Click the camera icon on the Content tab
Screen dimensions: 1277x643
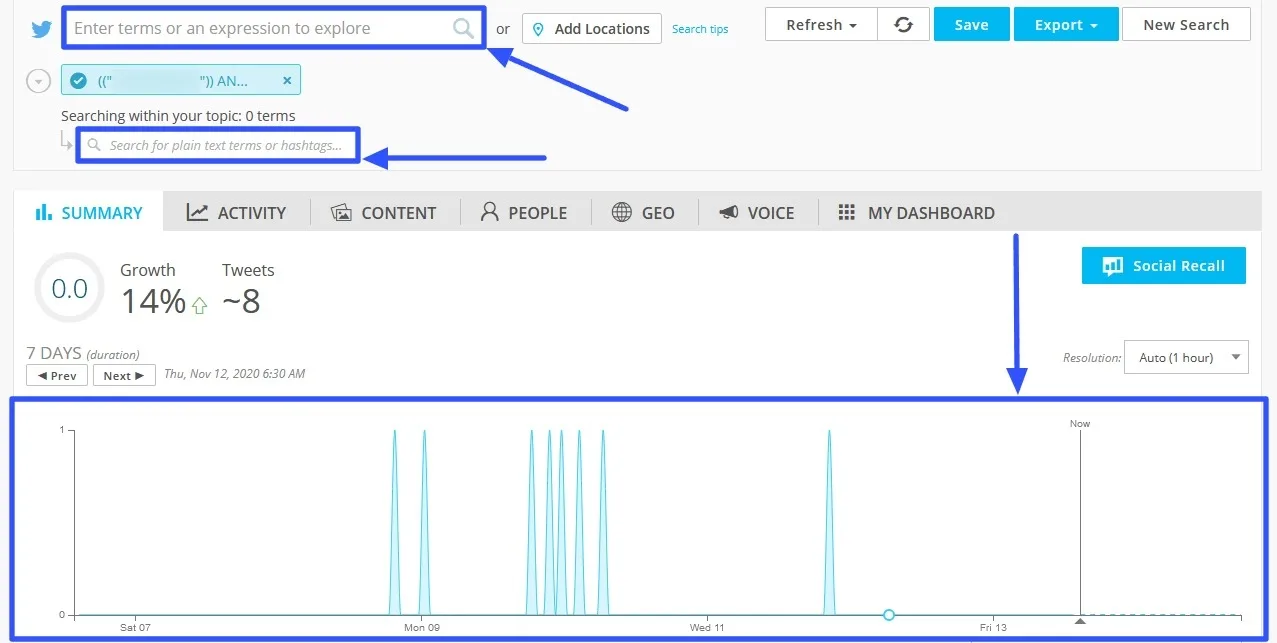pos(341,212)
